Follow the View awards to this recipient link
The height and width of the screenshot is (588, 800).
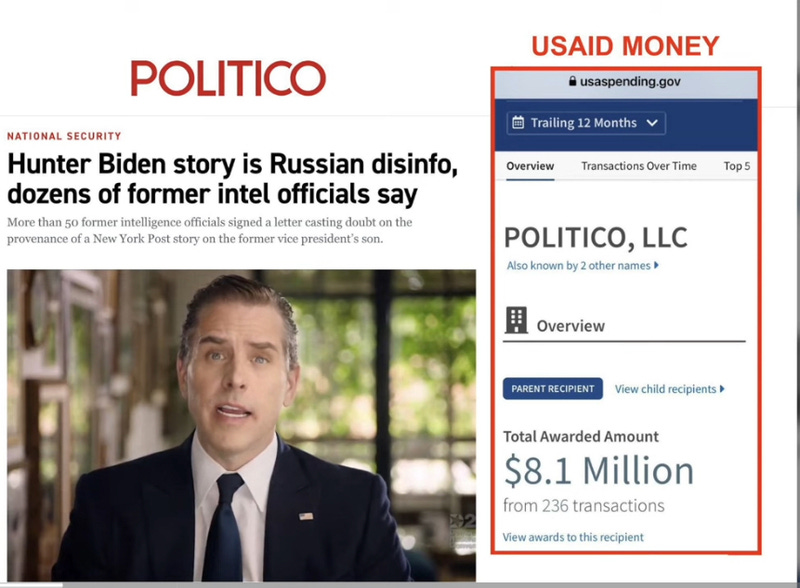(x=573, y=537)
